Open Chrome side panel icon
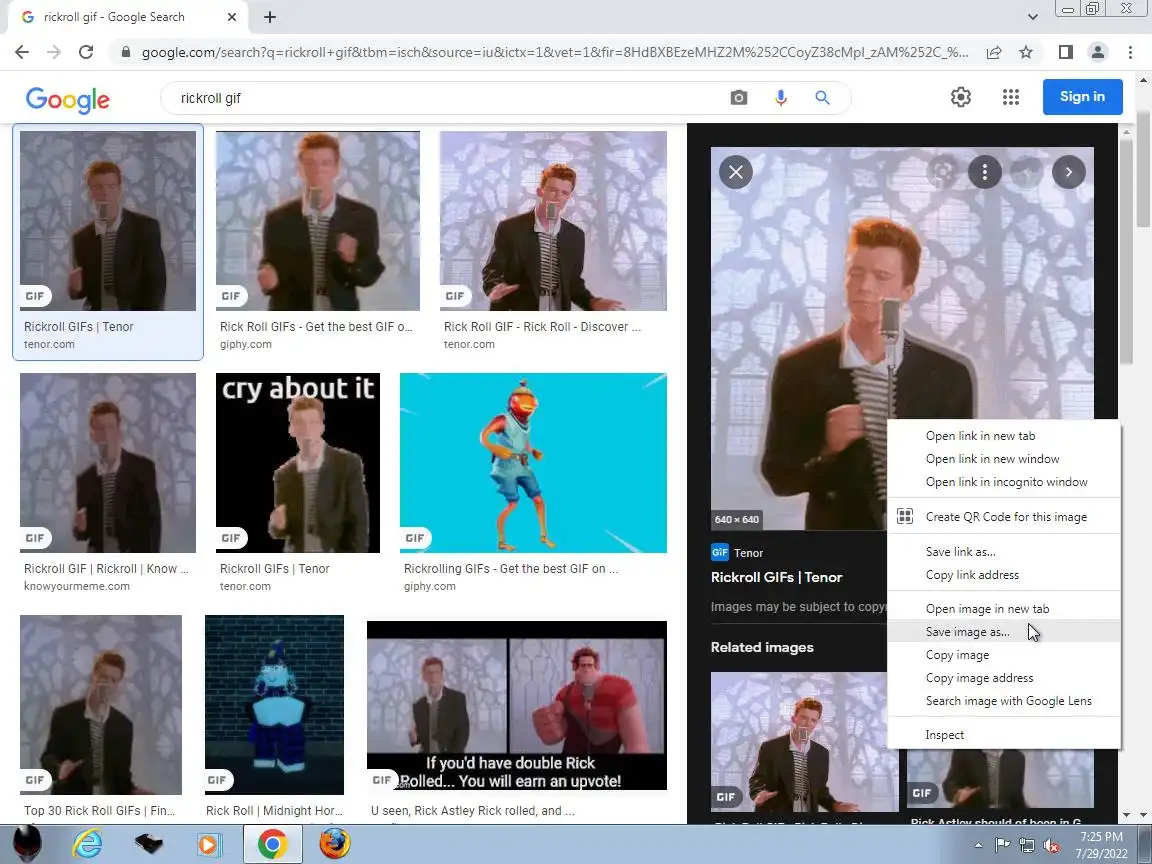Image resolution: width=1152 pixels, height=864 pixels. coord(1065,52)
